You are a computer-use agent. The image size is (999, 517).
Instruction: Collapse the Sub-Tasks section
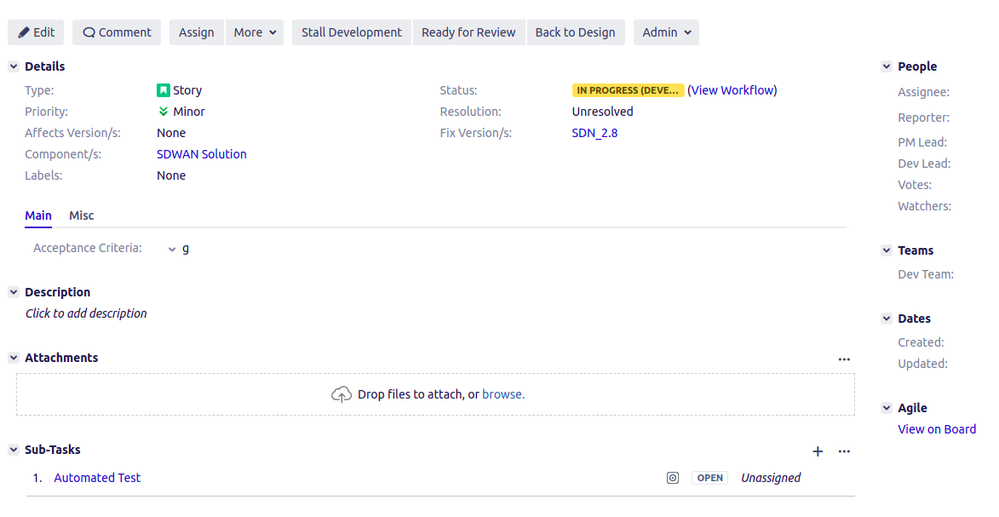point(13,449)
